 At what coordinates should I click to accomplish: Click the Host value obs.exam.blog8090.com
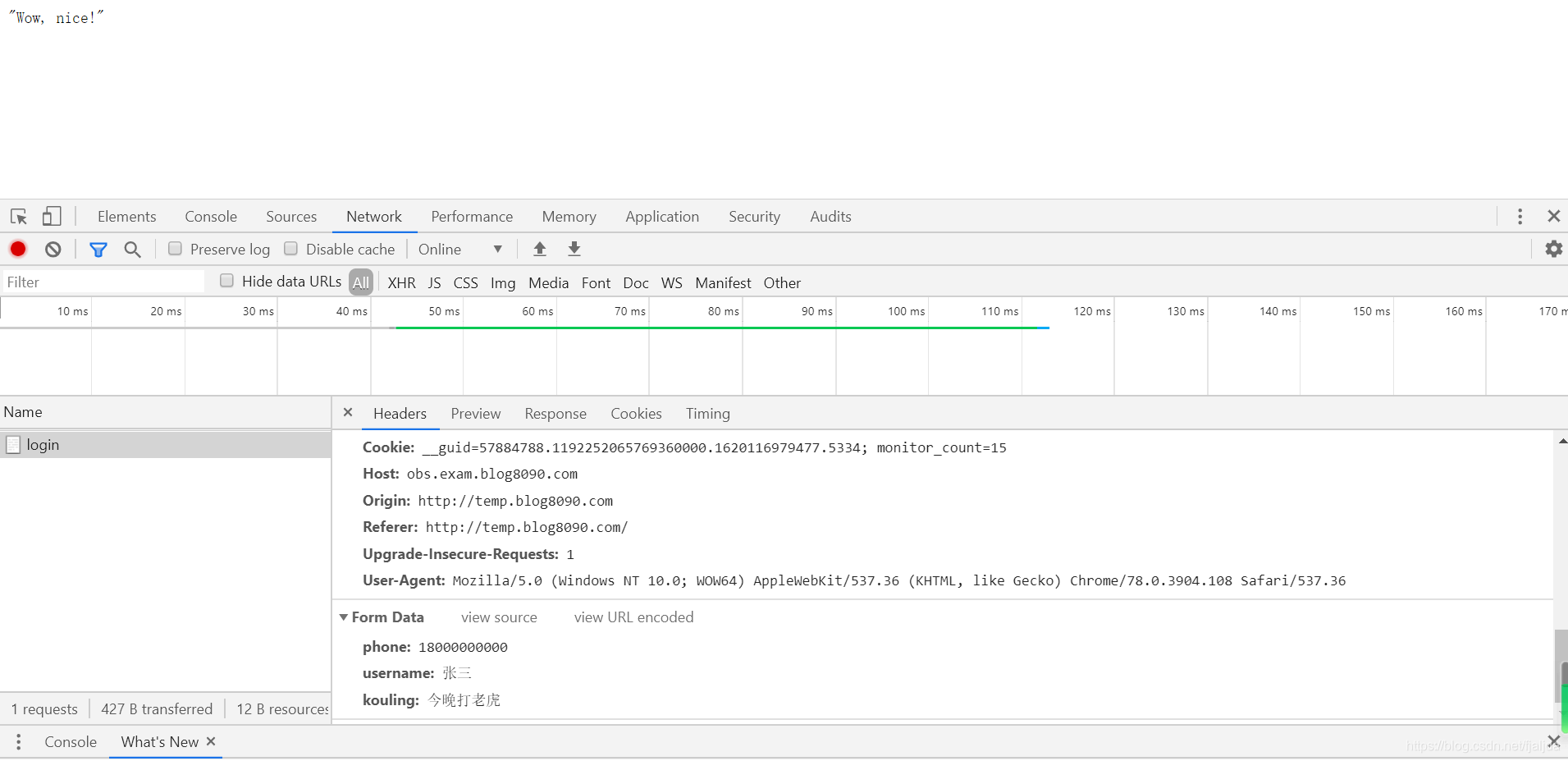coord(492,474)
